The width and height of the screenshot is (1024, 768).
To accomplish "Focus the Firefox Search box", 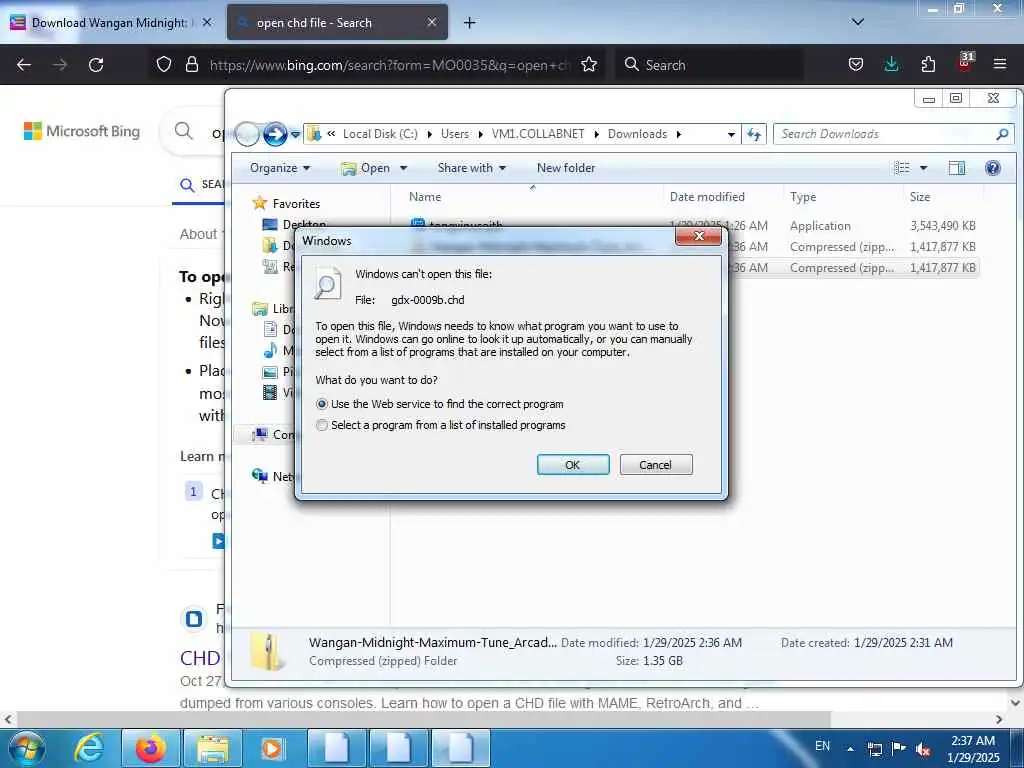I will (x=709, y=65).
